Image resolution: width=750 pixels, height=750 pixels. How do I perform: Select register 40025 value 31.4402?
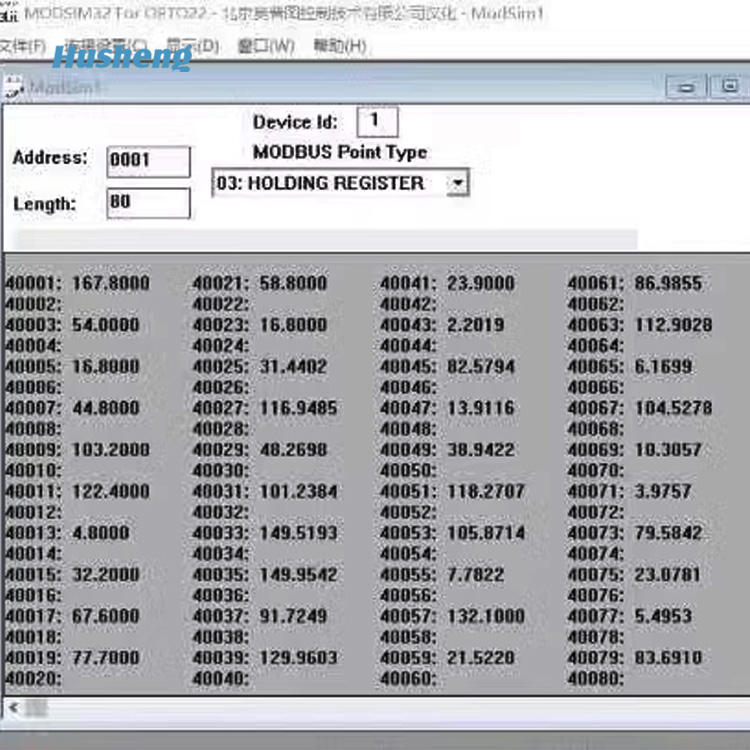point(293,366)
